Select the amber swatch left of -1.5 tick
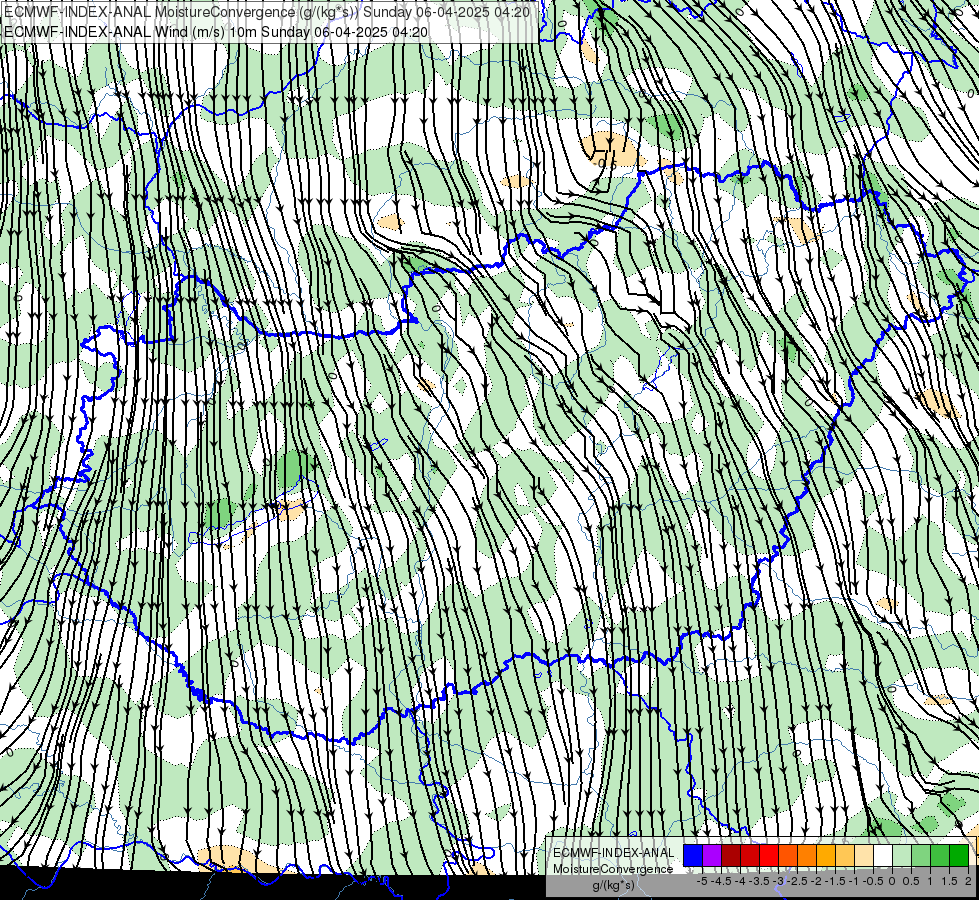The image size is (979, 900). [826, 855]
